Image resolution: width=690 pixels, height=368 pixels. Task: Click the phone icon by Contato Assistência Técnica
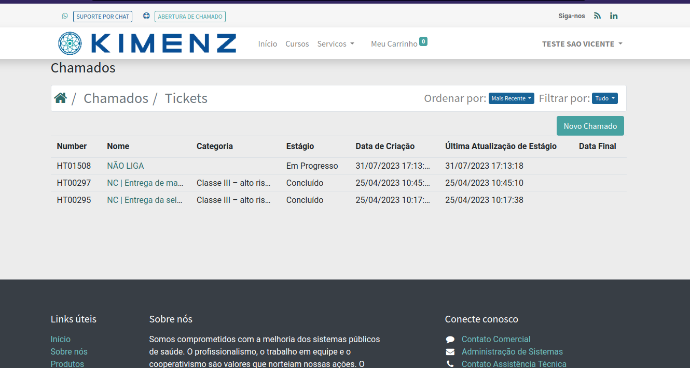pyautogui.click(x=450, y=364)
